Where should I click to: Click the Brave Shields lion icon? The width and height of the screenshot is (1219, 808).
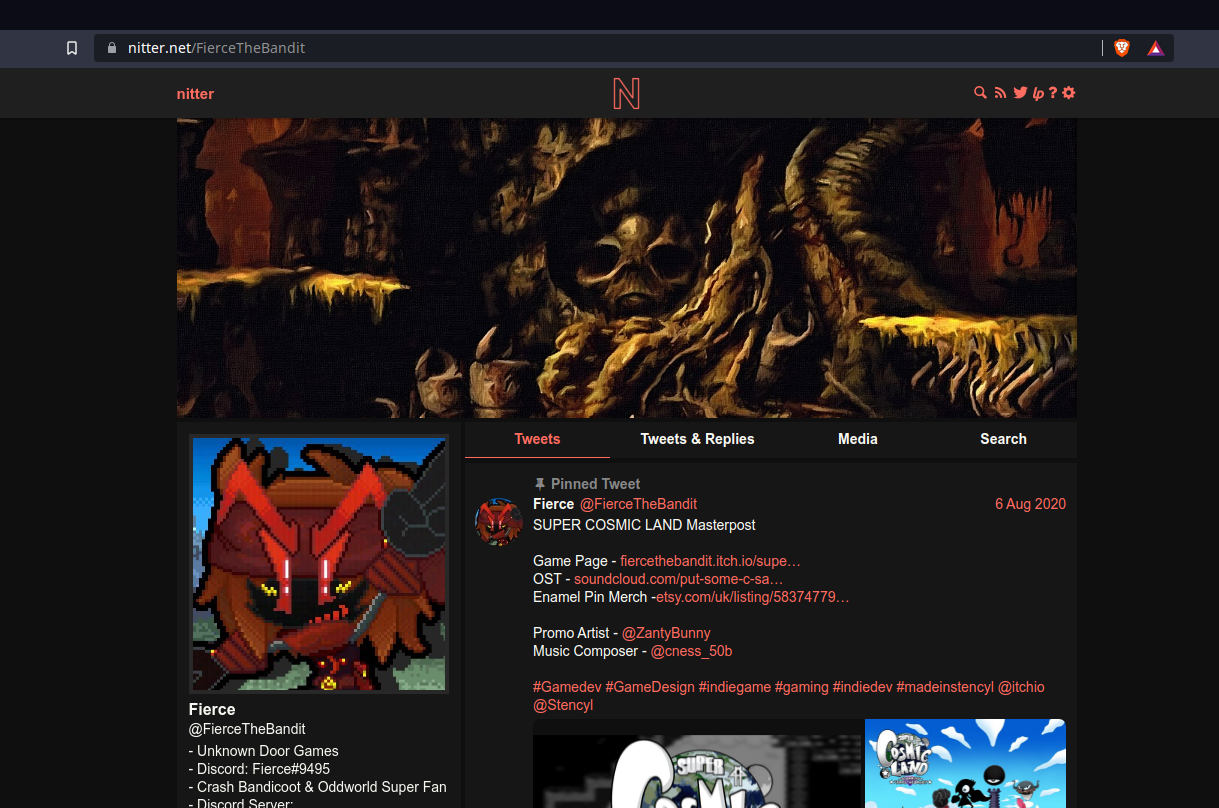tap(1122, 48)
